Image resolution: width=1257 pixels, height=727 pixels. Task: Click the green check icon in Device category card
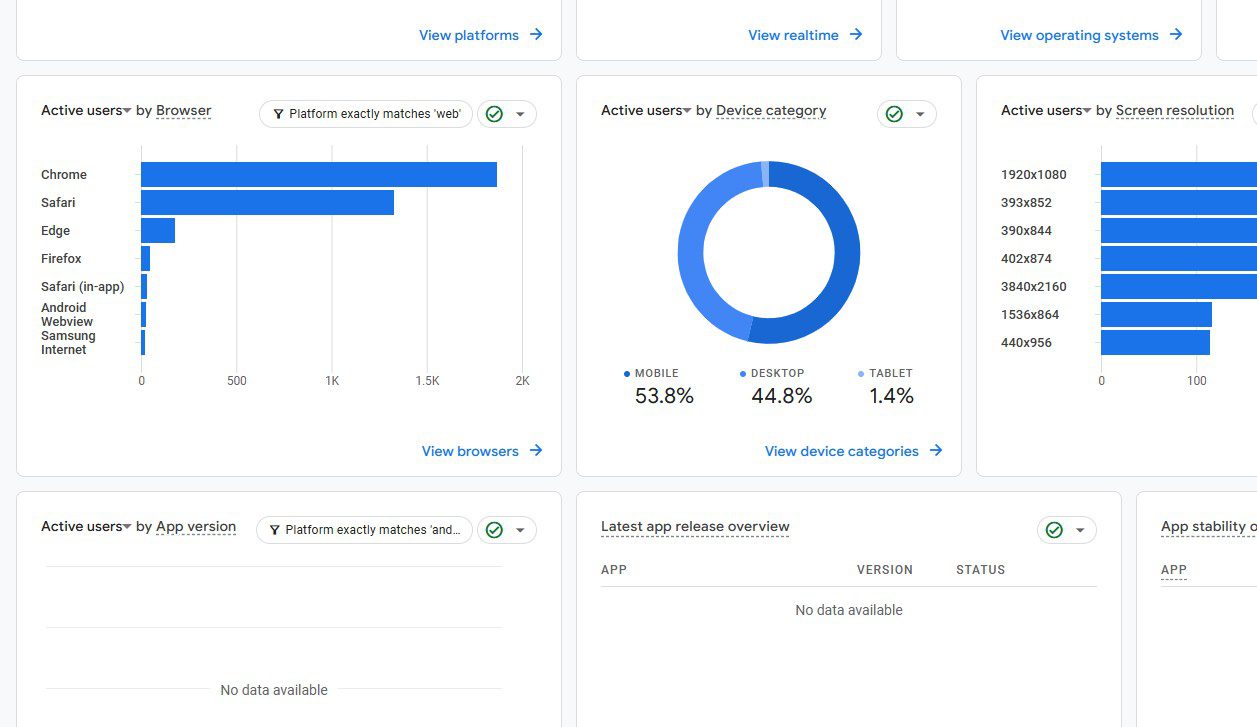click(x=894, y=114)
